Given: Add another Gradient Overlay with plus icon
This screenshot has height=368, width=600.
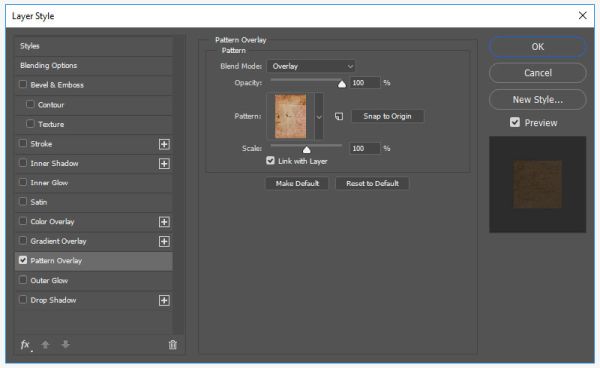Looking at the screenshot, I should point(164,241).
